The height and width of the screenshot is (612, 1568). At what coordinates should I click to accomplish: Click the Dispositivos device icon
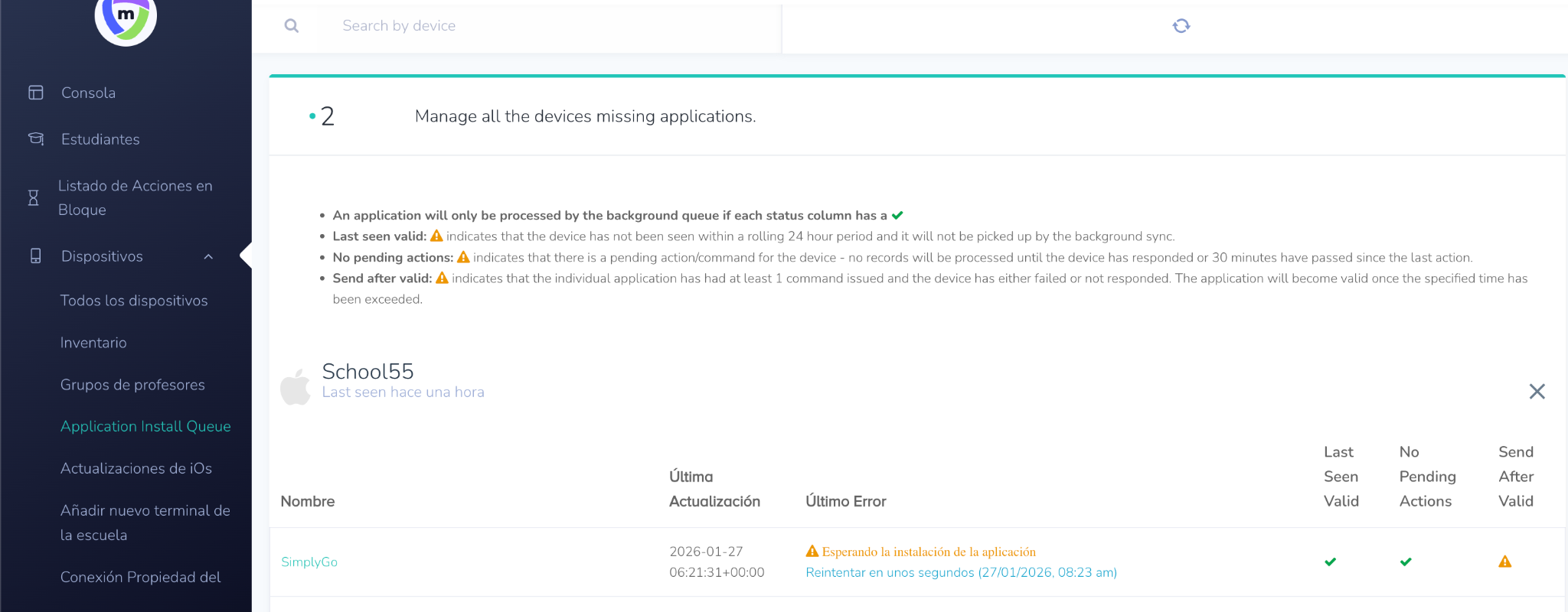click(x=36, y=256)
